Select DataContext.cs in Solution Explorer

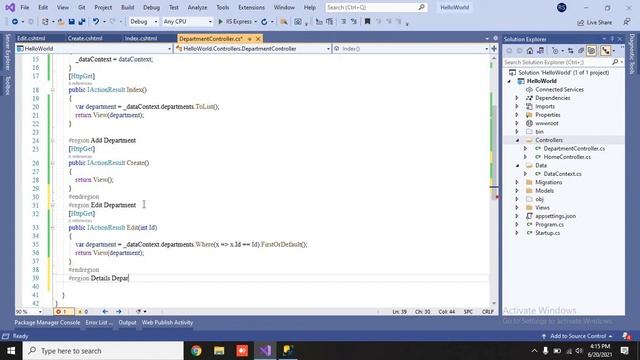[562, 174]
